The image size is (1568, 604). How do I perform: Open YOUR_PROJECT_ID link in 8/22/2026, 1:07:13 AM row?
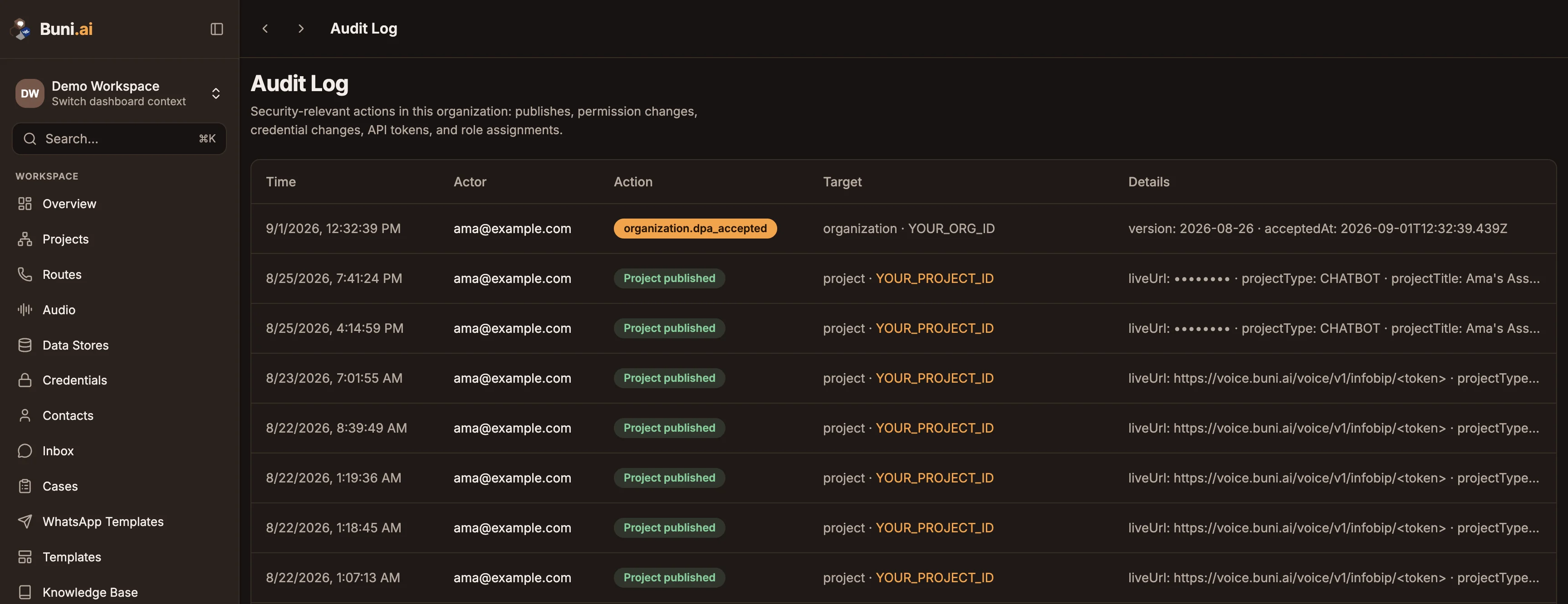tap(934, 577)
